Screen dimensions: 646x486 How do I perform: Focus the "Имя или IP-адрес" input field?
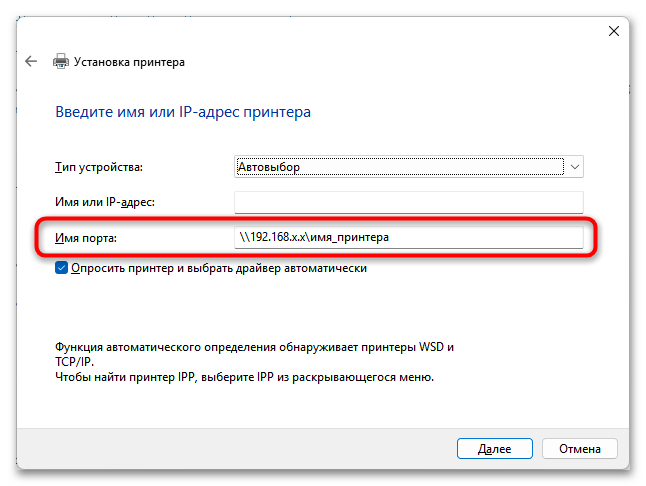(x=408, y=202)
